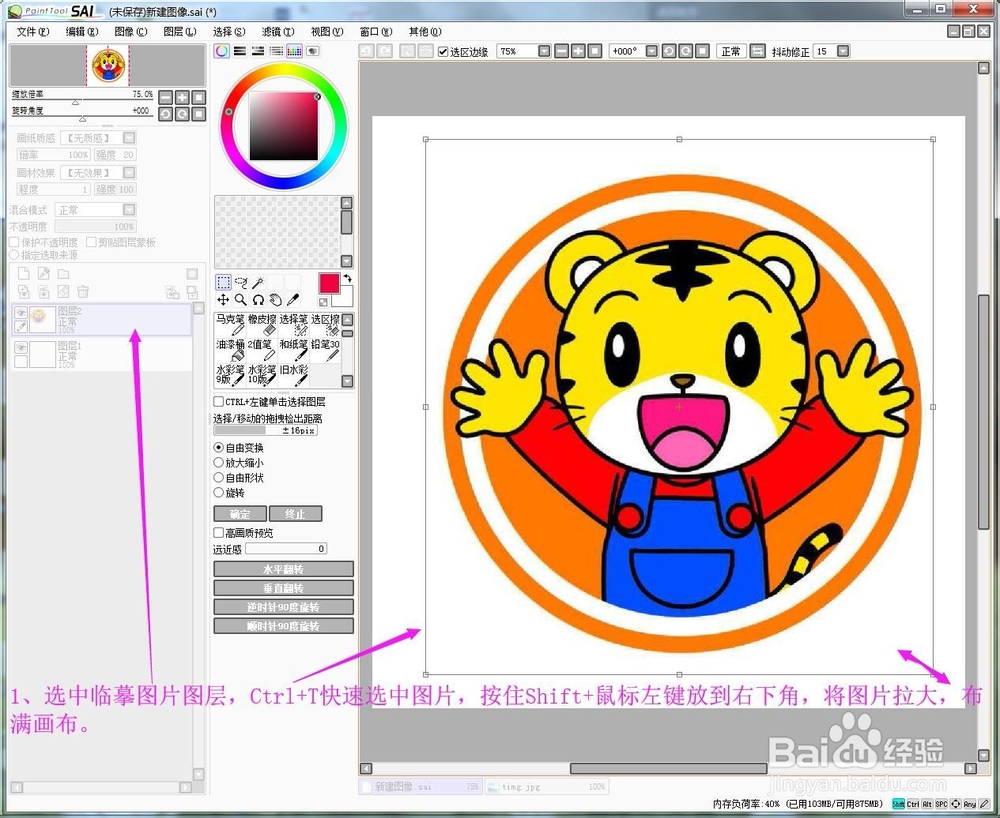This screenshot has width=1000, height=818.
Task: Choose the 橡皮擦 eraser brush
Action: pyautogui.click(x=261, y=325)
